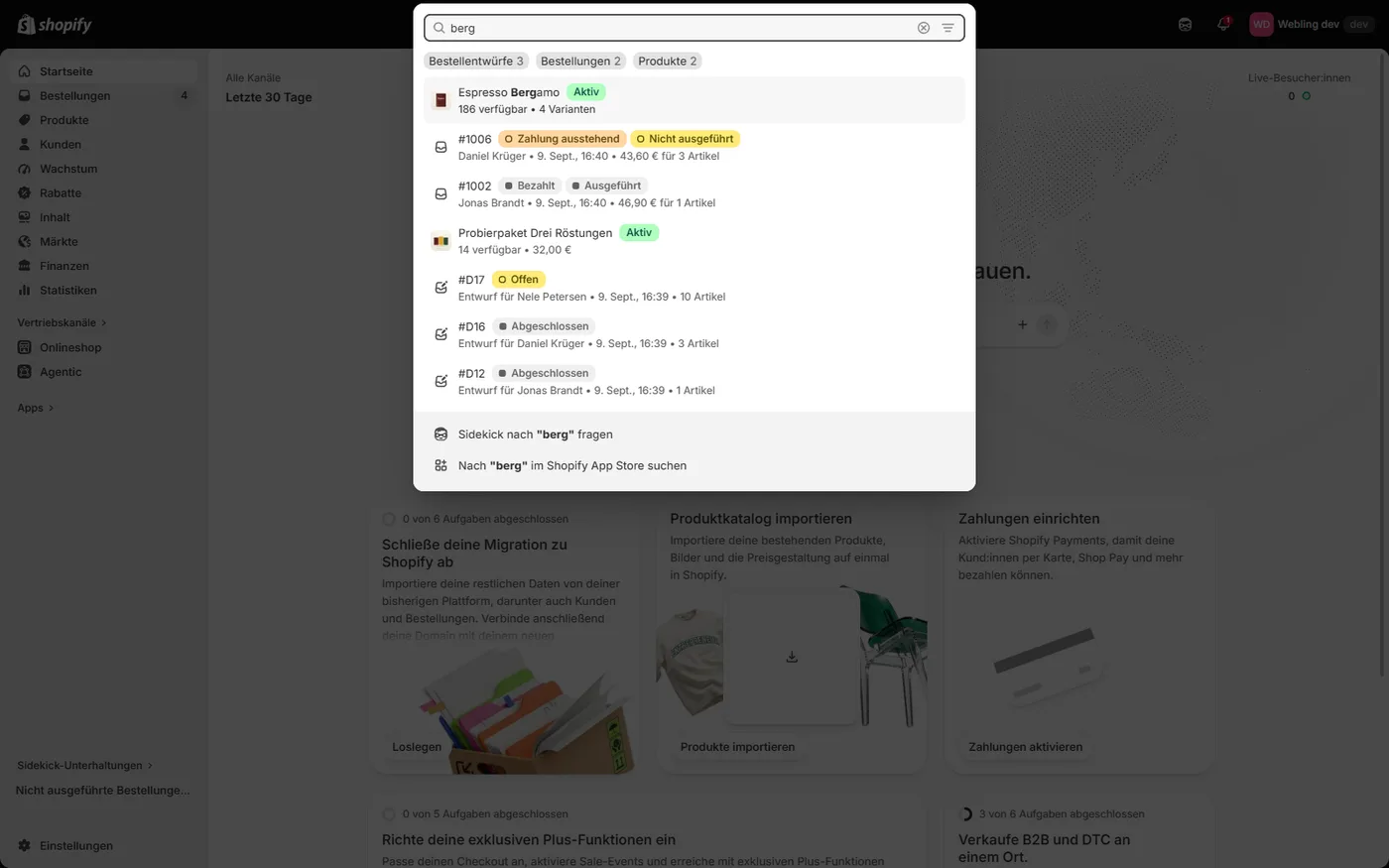The width and height of the screenshot is (1389, 868).
Task: Expand the Apps section
Action: click(36, 408)
